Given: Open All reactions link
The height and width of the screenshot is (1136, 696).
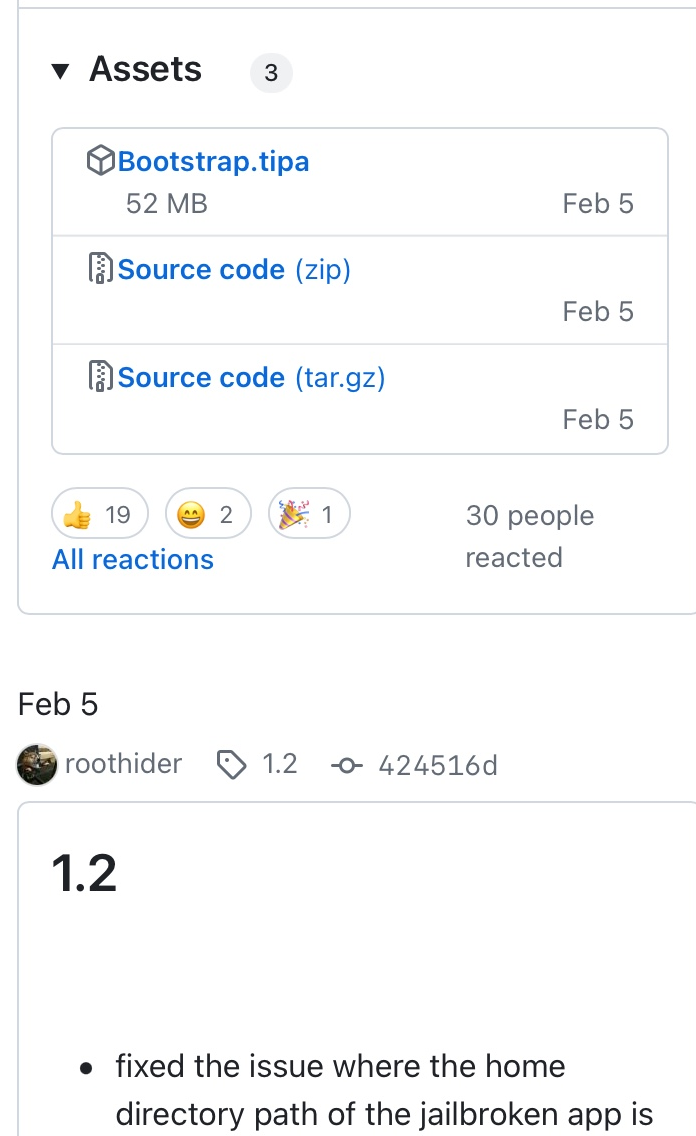Looking at the screenshot, I should click(x=133, y=559).
